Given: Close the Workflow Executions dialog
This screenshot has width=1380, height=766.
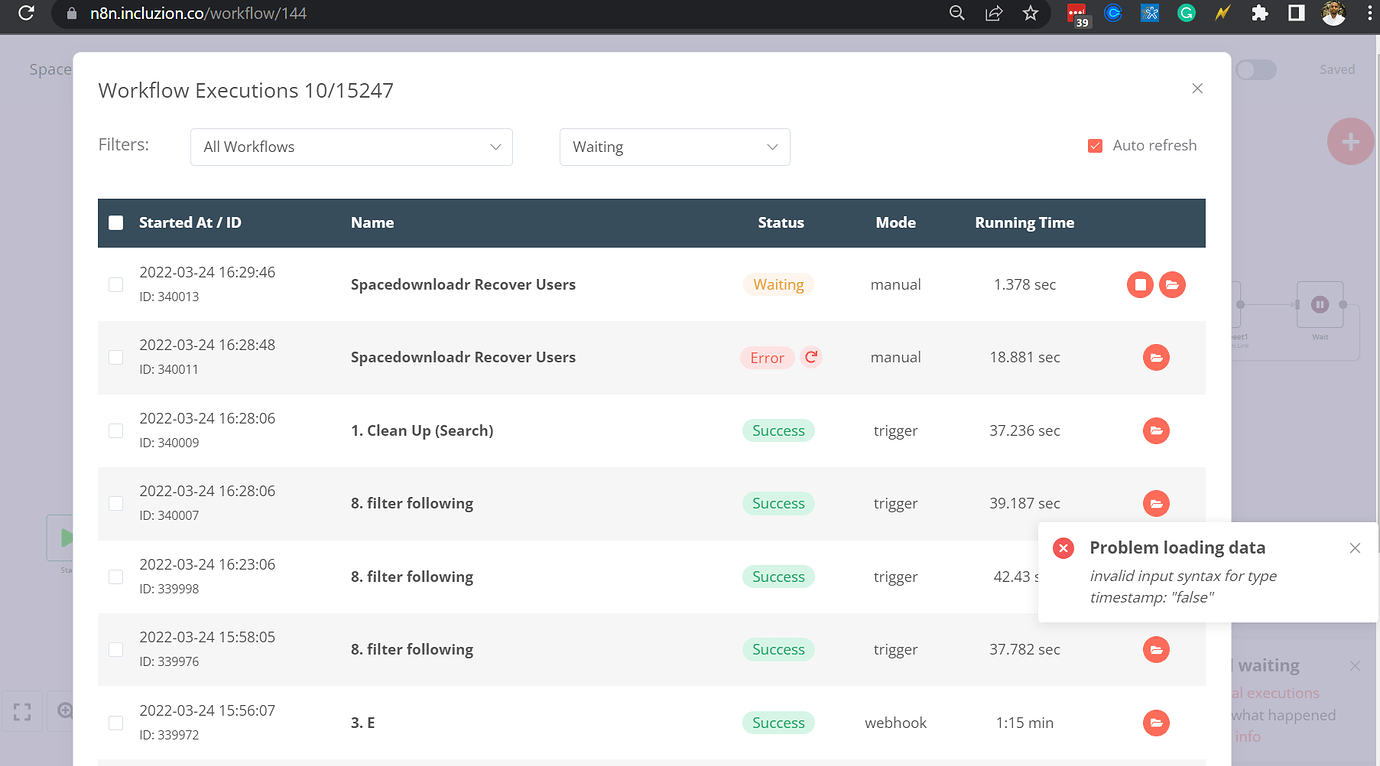Looking at the screenshot, I should pyautogui.click(x=1197, y=89).
